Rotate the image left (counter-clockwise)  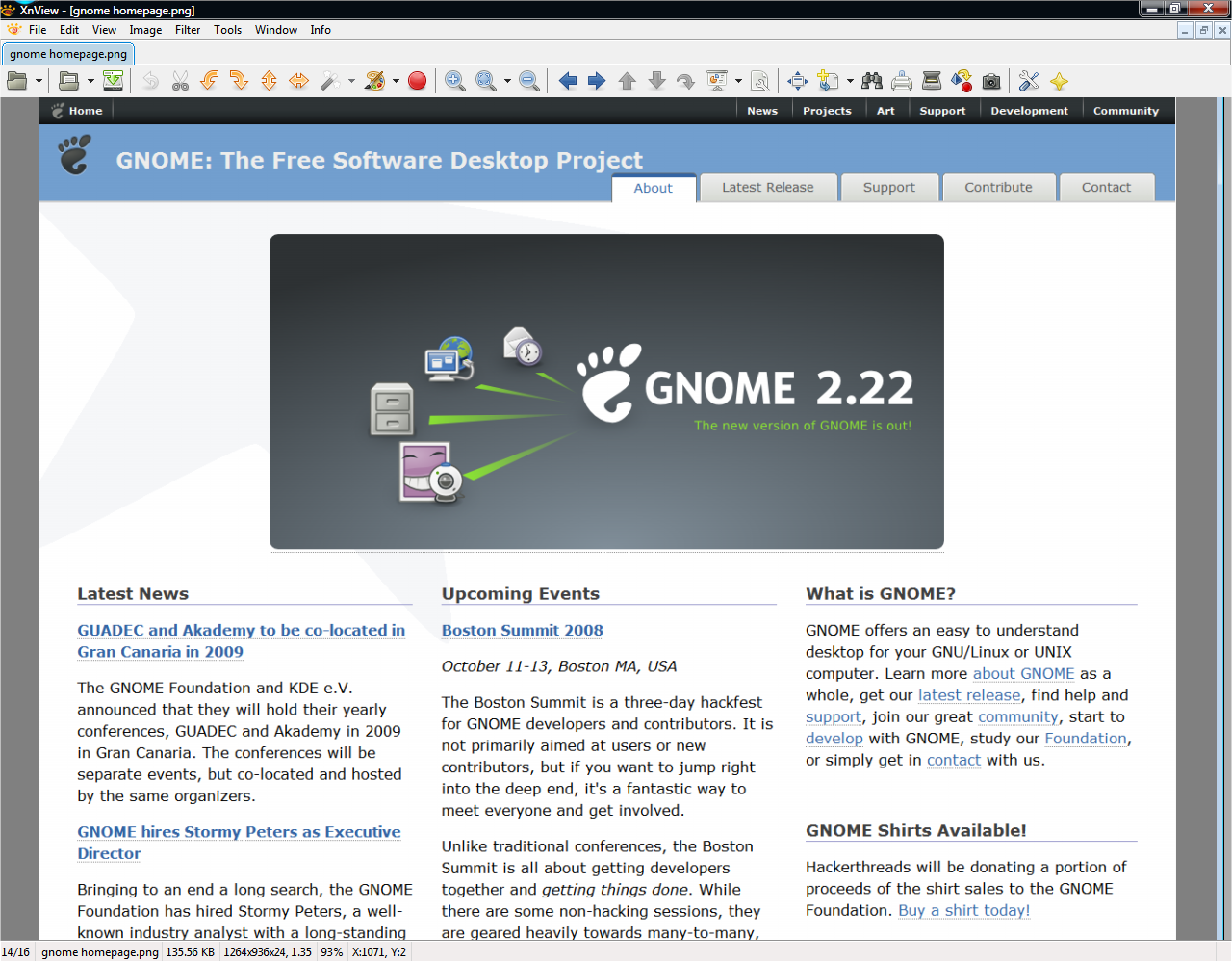pos(210,81)
